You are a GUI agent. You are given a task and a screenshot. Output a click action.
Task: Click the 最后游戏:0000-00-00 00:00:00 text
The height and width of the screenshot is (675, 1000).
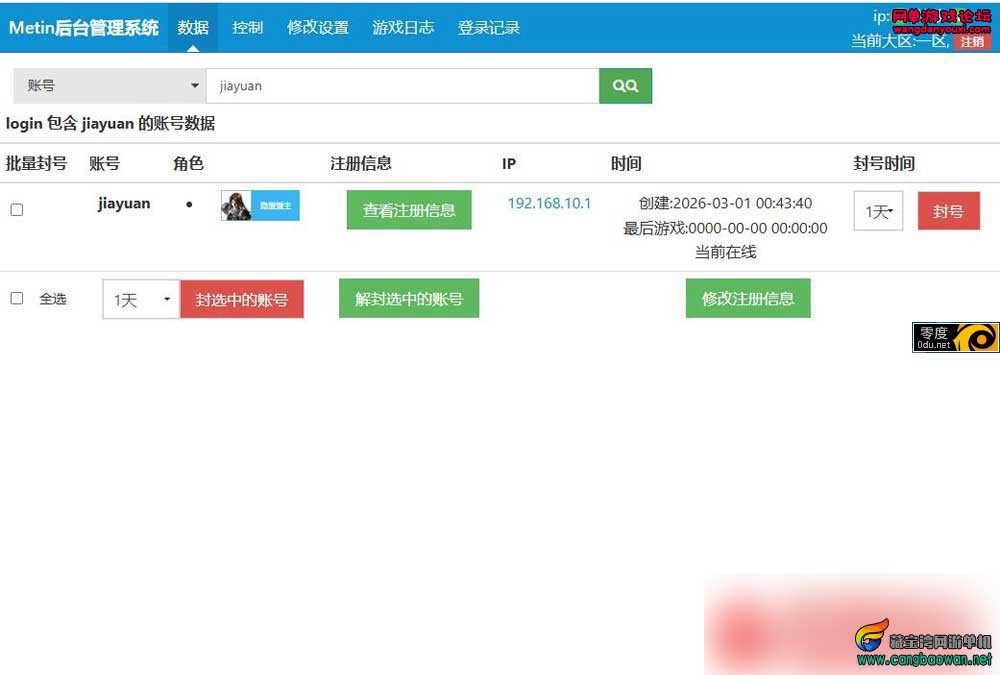[x=725, y=228]
